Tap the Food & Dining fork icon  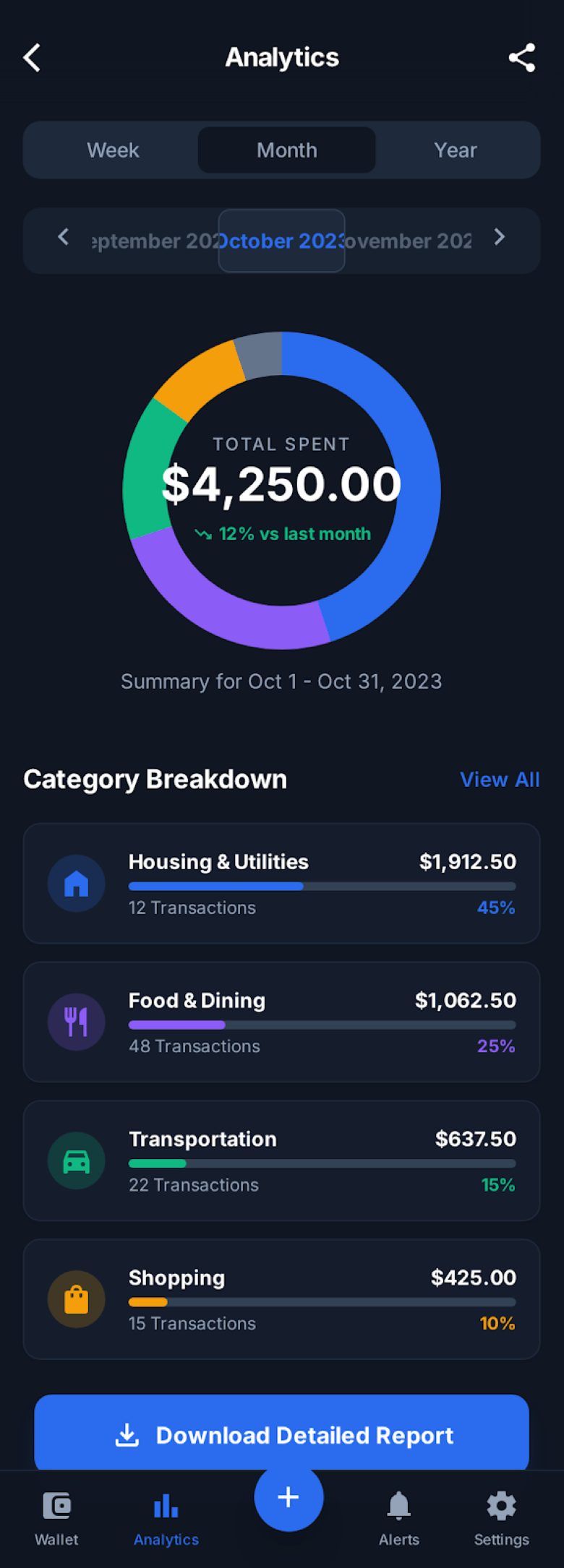pyautogui.click(x=77, y=1022)
